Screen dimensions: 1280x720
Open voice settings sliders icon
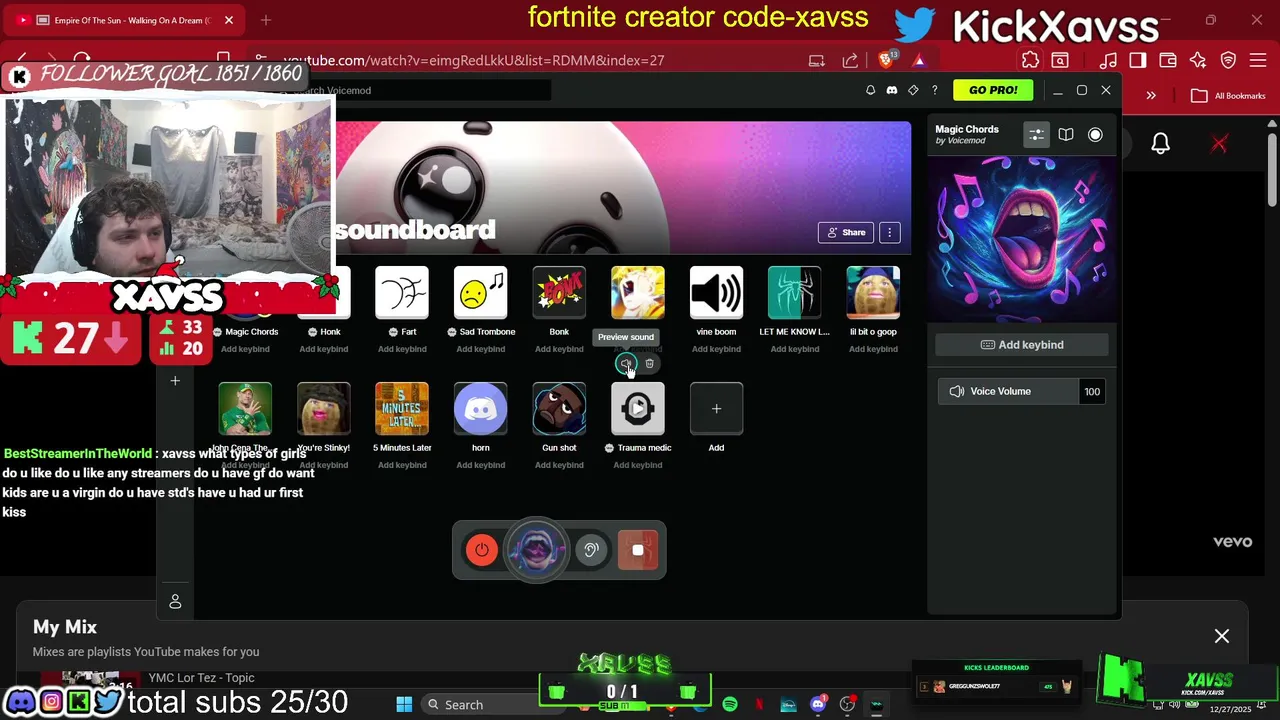pos(1036,135)
